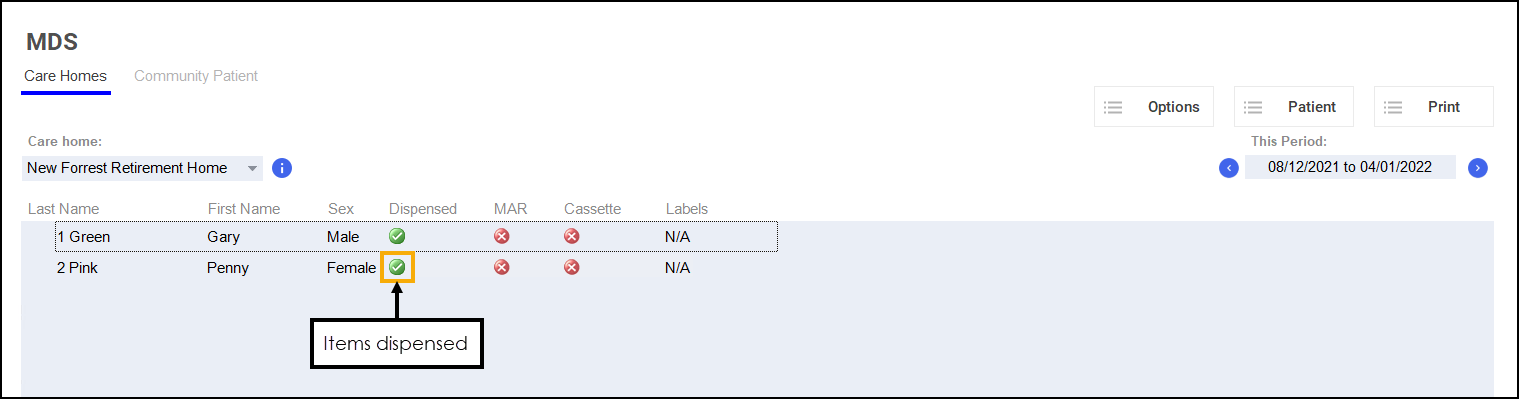Click Gary Green's red Cassette cross
The width and height of the screenshot is (1519, 399).
coord(572,237)
